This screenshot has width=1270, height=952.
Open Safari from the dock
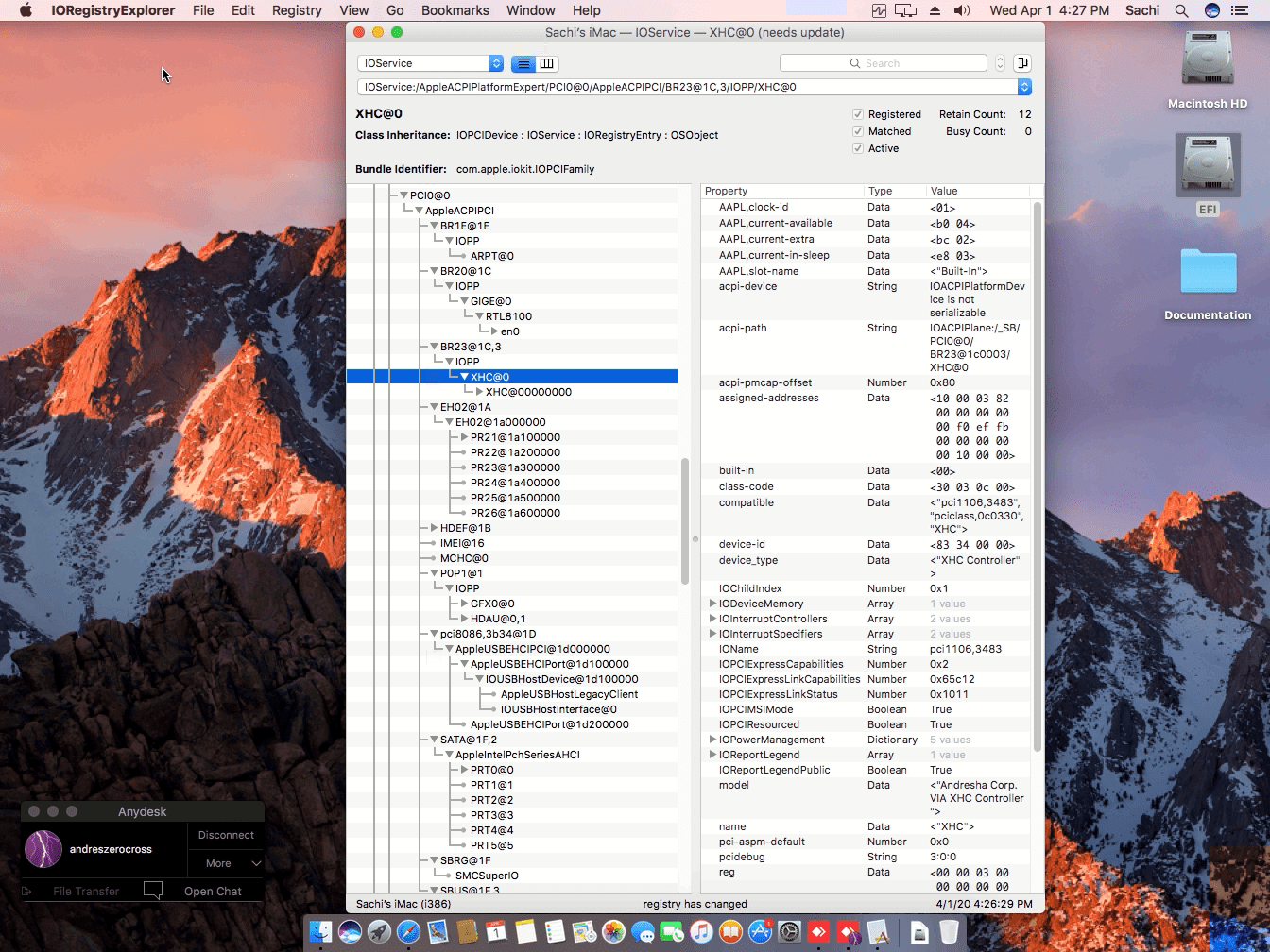(x=409, y=933)
